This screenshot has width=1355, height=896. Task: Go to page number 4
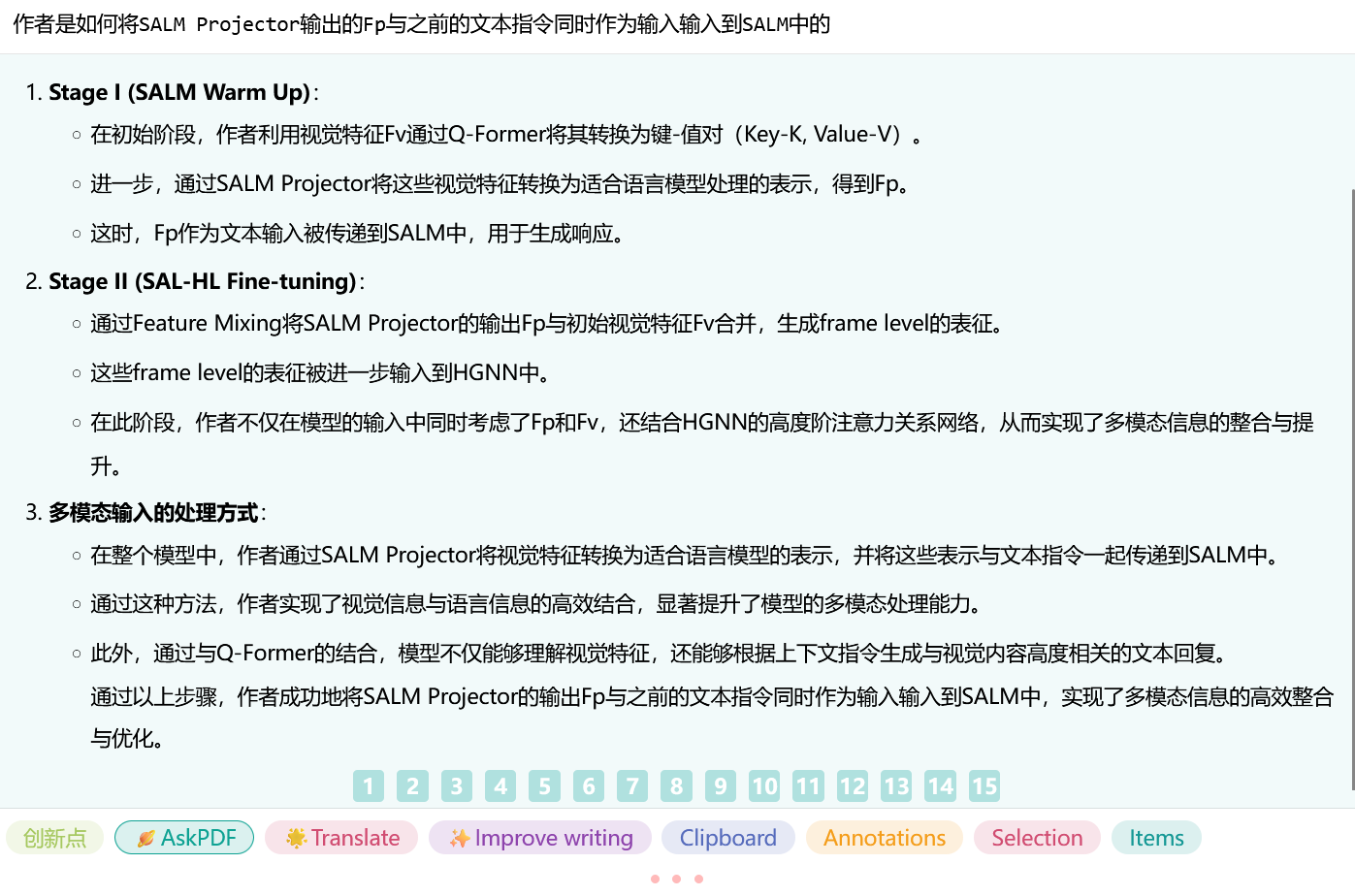[x=500, y=785]
